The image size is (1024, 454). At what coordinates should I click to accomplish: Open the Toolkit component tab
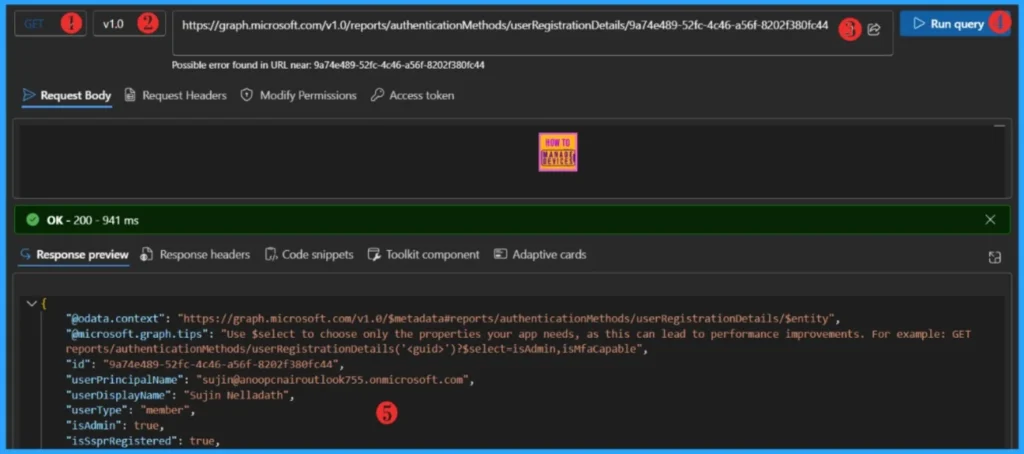[x=423, y=255]
